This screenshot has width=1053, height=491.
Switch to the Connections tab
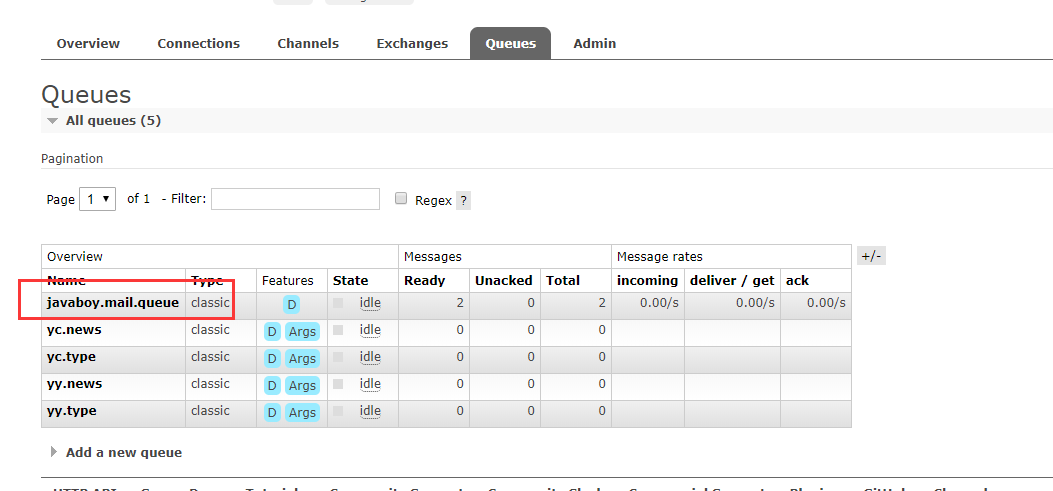click(x=199, y=44)
